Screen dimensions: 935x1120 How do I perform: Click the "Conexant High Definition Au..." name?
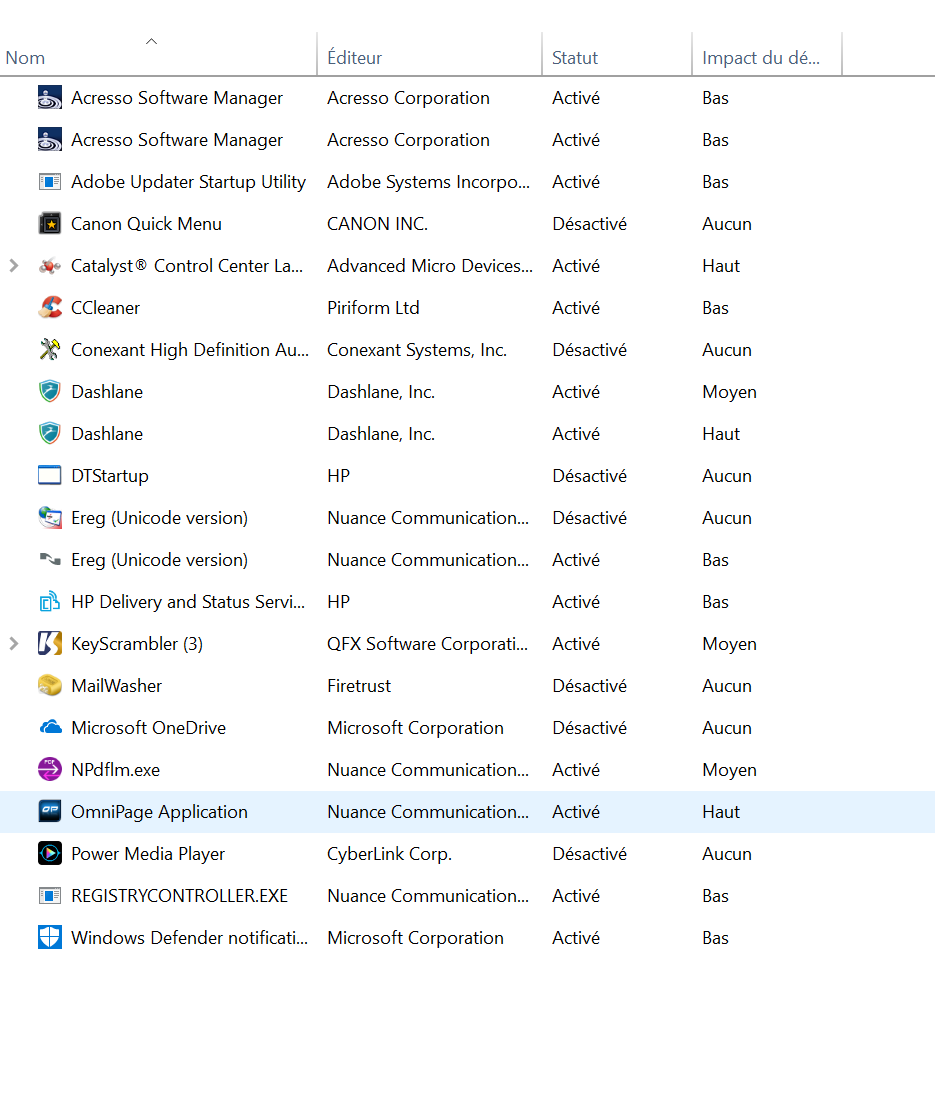pos(190,350)
